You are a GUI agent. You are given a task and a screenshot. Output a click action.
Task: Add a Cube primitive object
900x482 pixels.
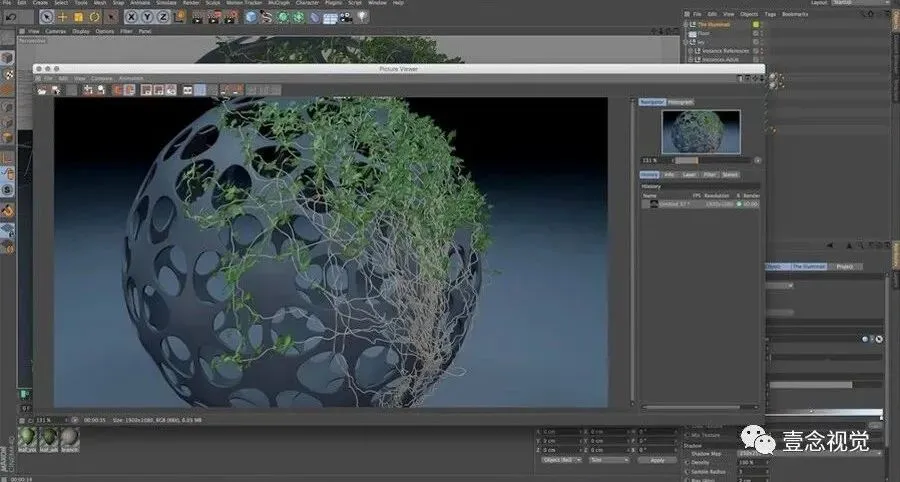(x=251, y=17)
